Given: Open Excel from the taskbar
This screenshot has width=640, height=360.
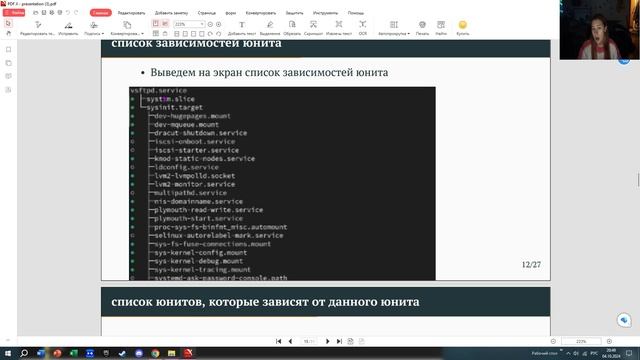Looking at the screenshot, I should [73, 353].
